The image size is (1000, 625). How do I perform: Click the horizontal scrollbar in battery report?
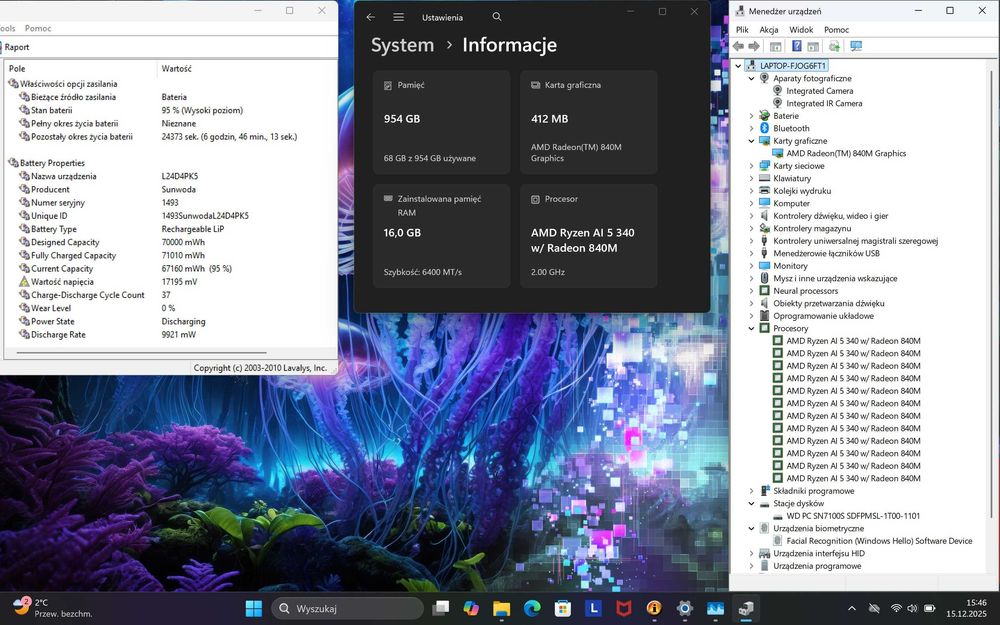coord(141,353)
